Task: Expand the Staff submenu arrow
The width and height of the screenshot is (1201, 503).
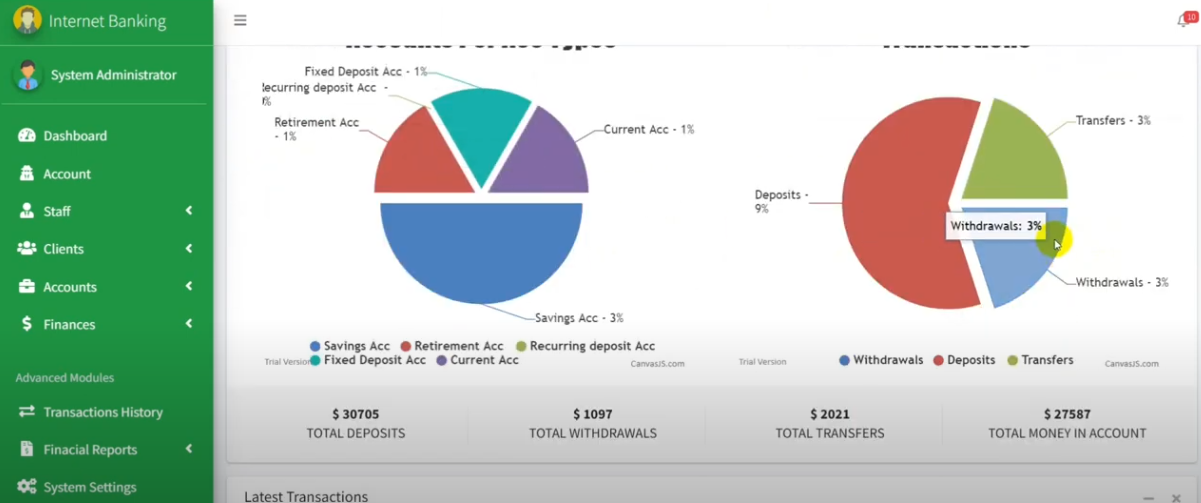Action: tap(189, 211)
